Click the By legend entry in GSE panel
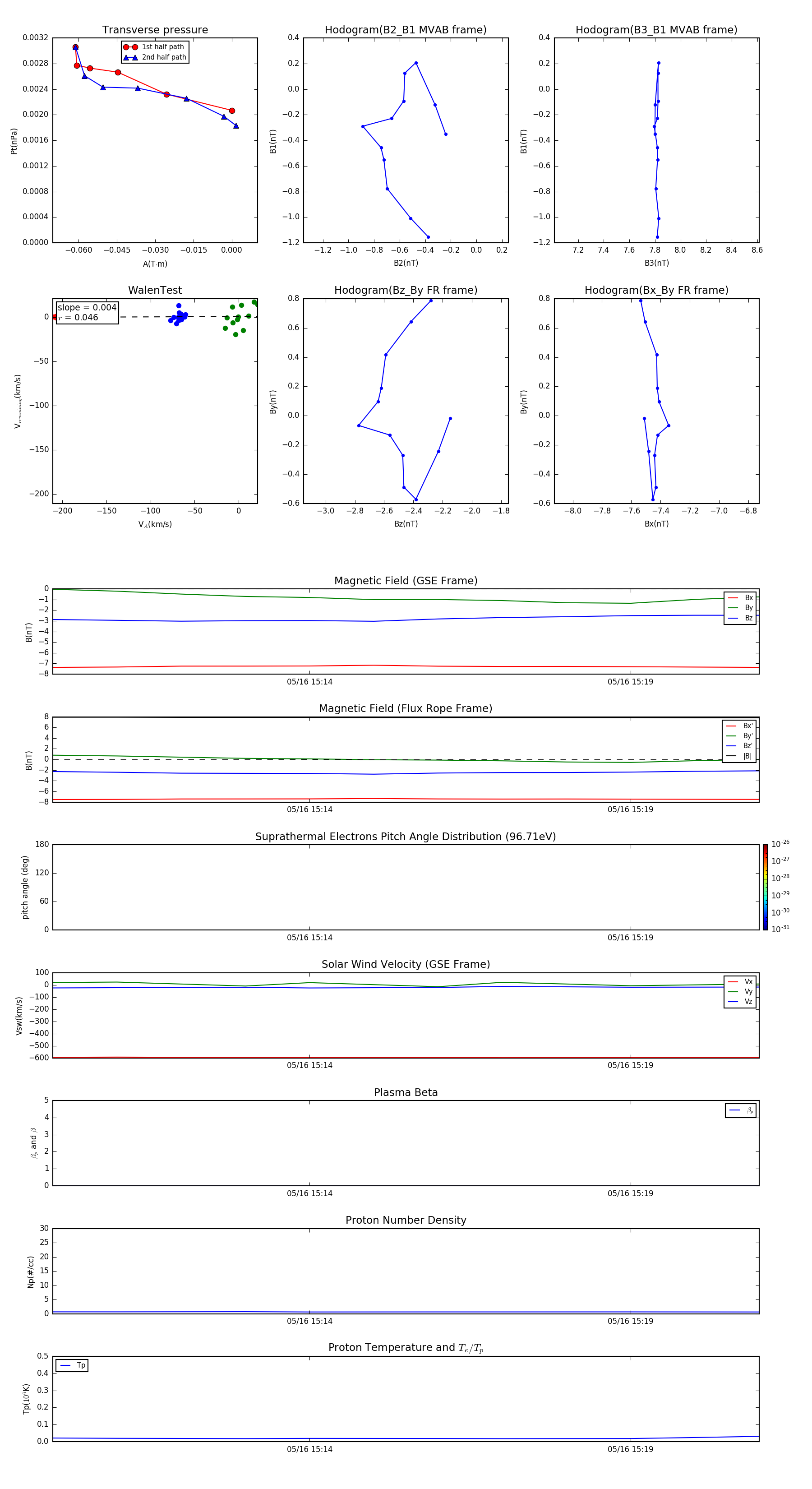The image size is (812, 1489). (740, 607)
